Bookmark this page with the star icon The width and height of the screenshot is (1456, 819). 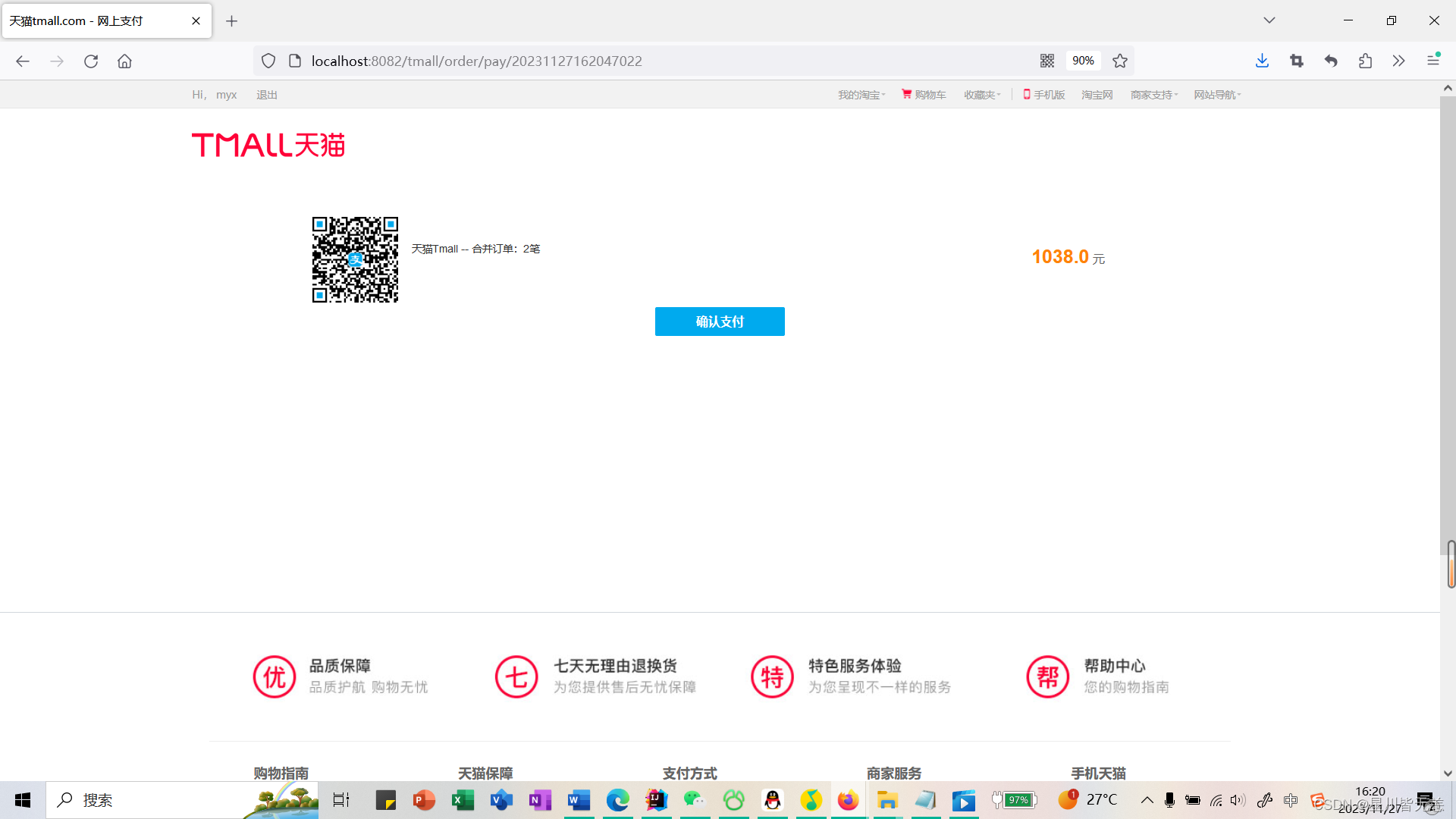pos(1120,61)
